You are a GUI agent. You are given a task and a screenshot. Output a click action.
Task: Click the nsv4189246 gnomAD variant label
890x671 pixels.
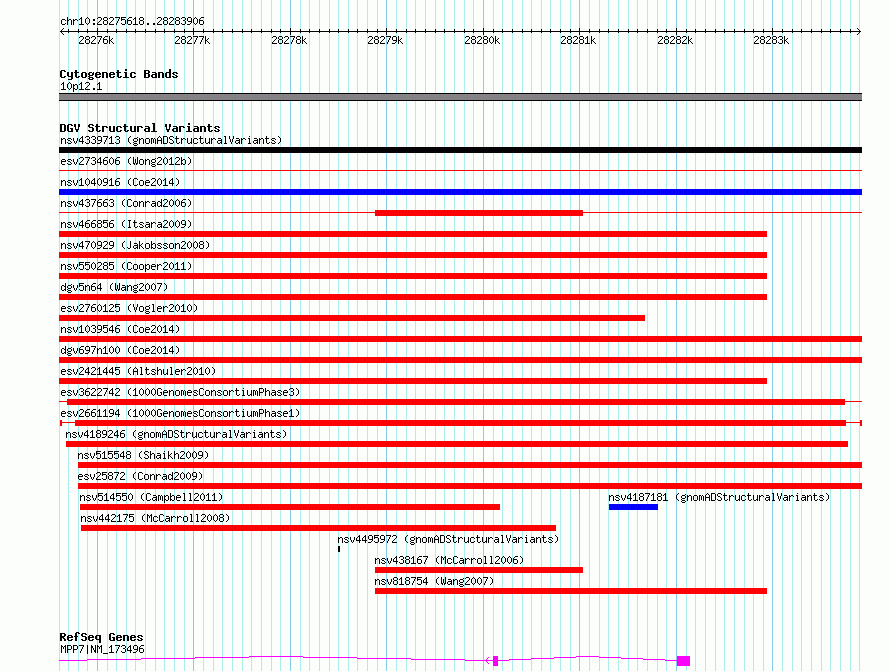176,434
